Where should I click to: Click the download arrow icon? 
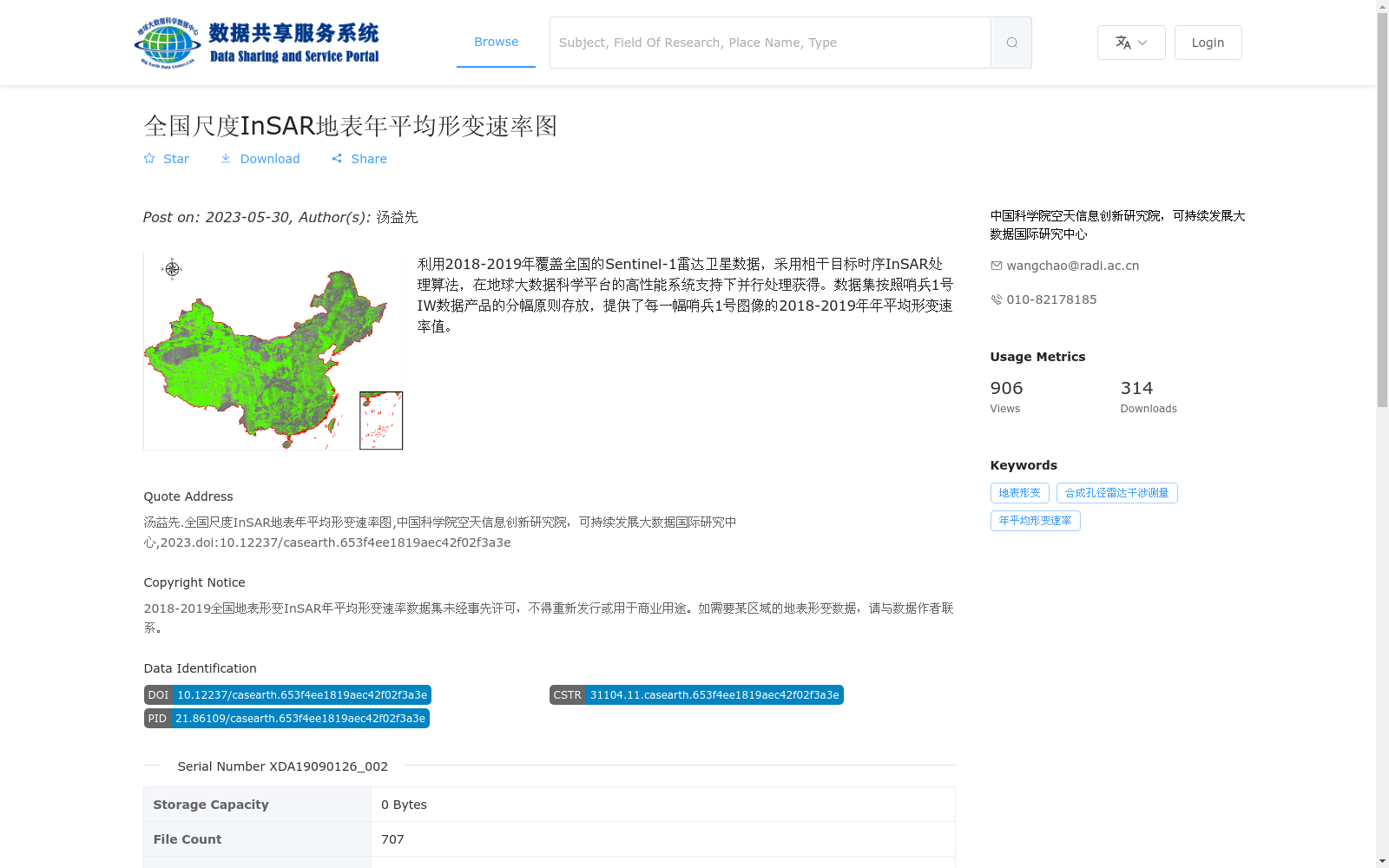[x=226, y=158]
